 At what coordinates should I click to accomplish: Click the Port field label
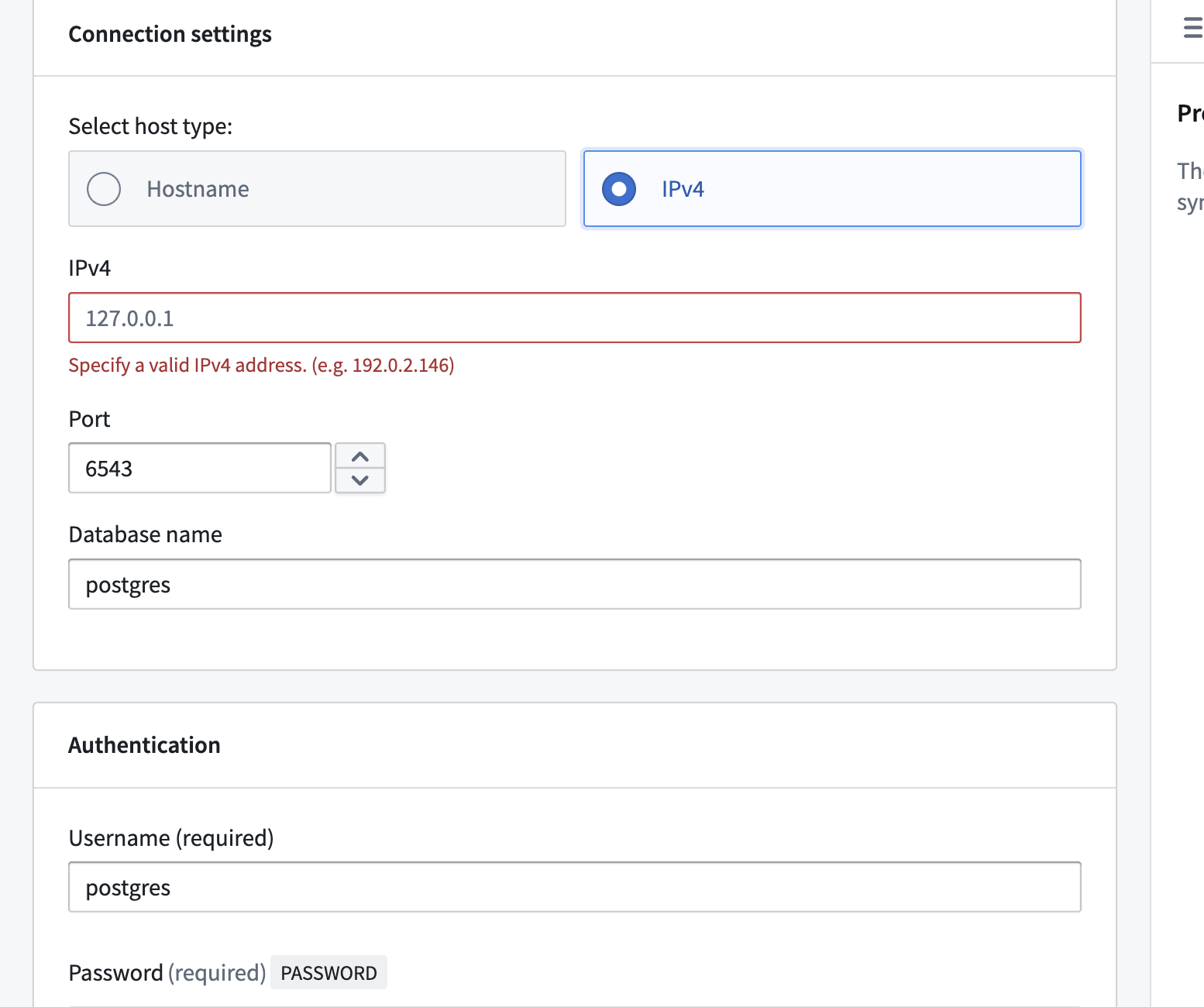tap(90, 419)
